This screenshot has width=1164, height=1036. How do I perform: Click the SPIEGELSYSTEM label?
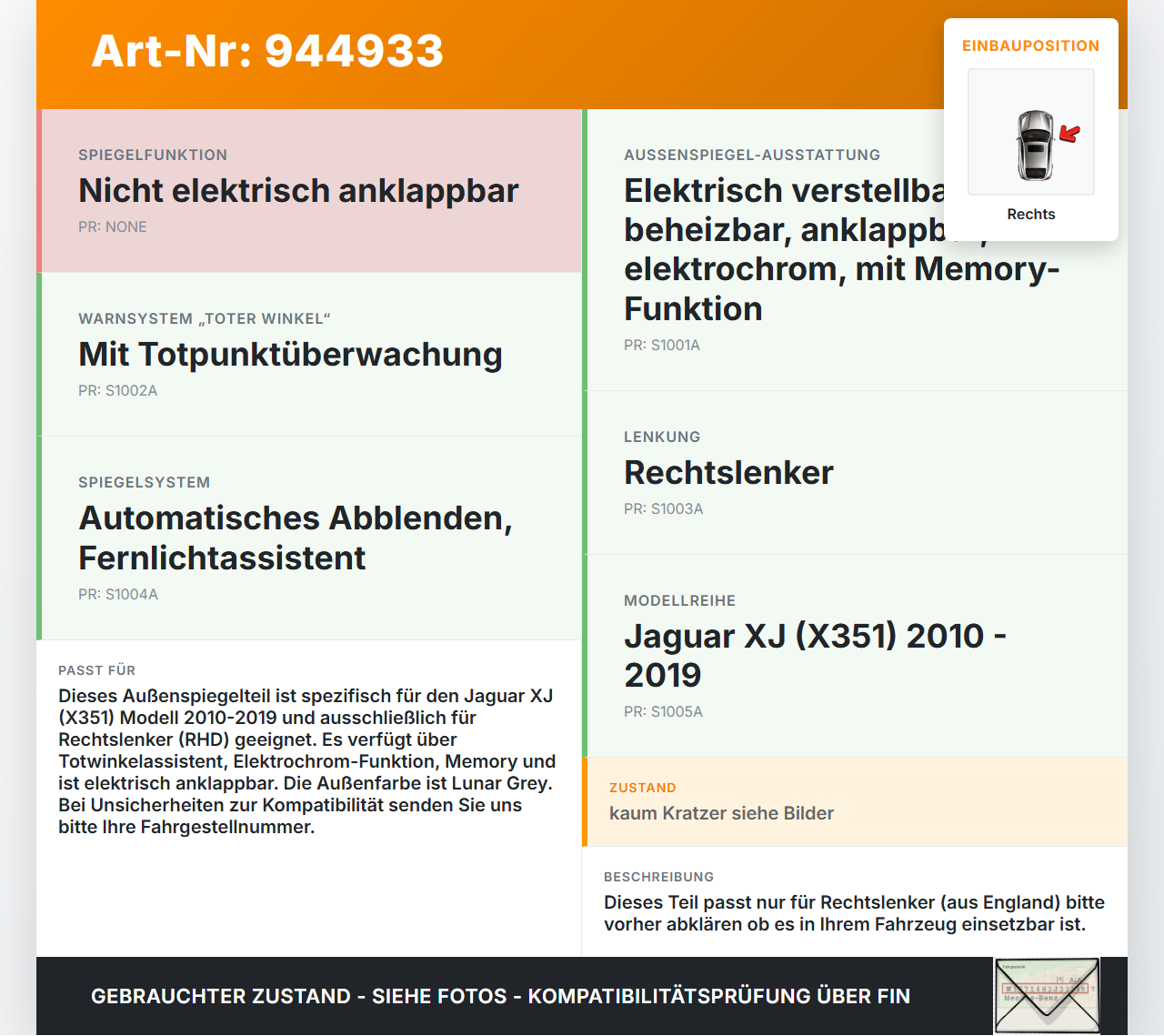(145, 482)
